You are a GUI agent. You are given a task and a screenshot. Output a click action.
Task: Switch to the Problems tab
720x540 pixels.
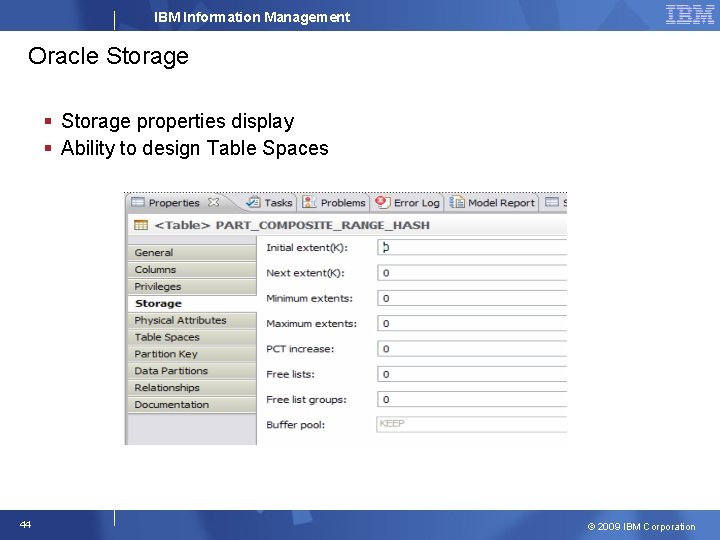pos(334,202)
